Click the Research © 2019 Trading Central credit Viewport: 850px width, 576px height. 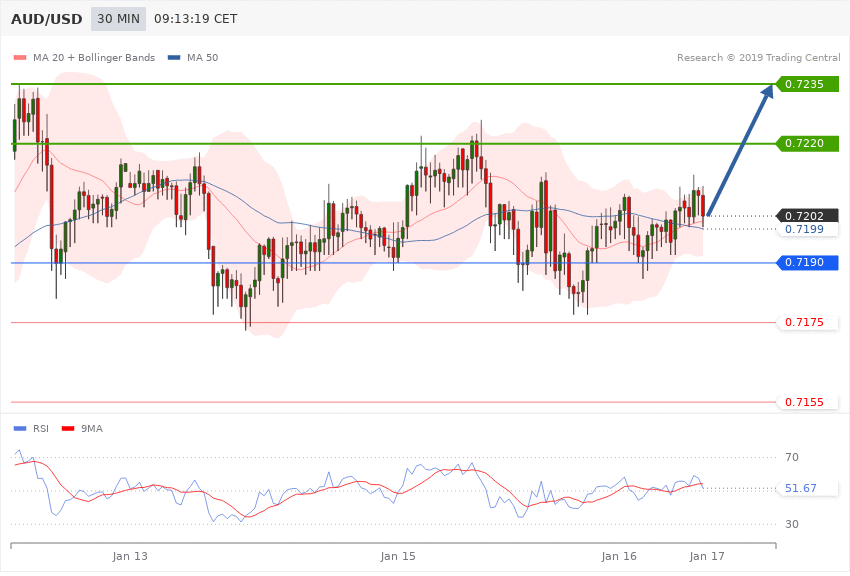click(758, 57)
